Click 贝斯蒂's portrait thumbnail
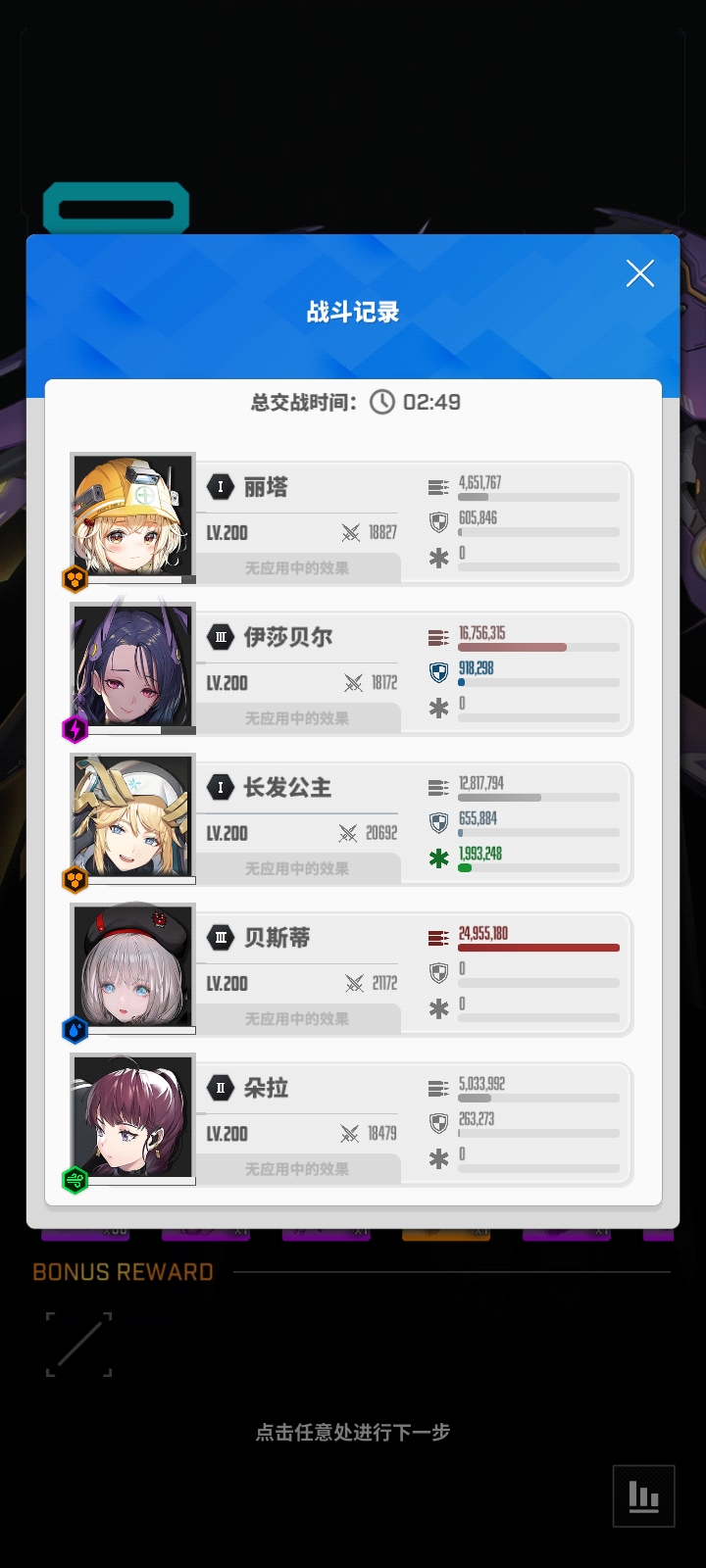This screenshot has height=1568, width=706. [132, 967]
